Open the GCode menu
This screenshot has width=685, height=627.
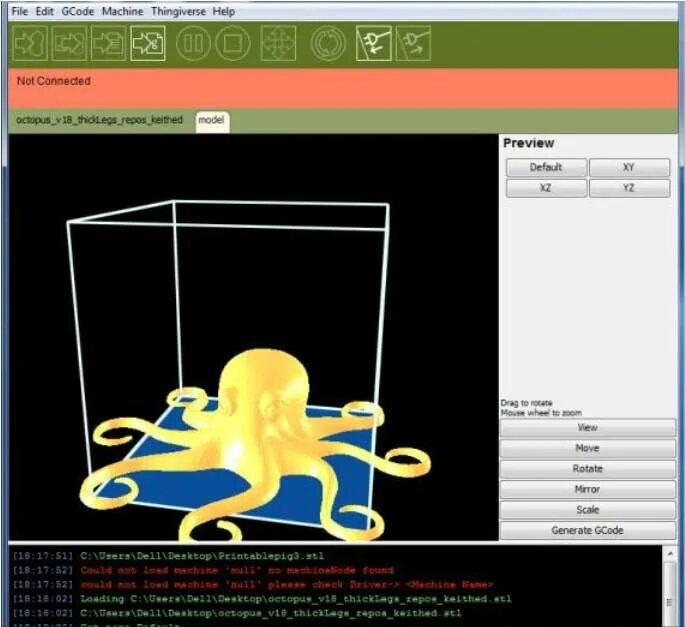coord(78,11)
